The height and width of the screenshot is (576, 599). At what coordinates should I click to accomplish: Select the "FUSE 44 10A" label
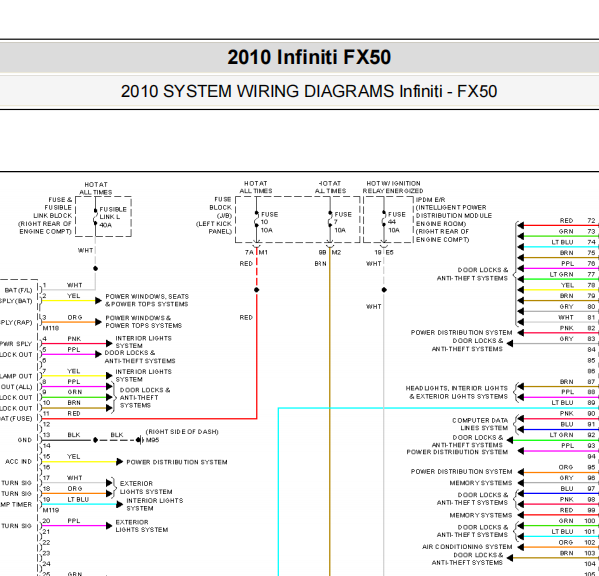(x=397, y=222)
